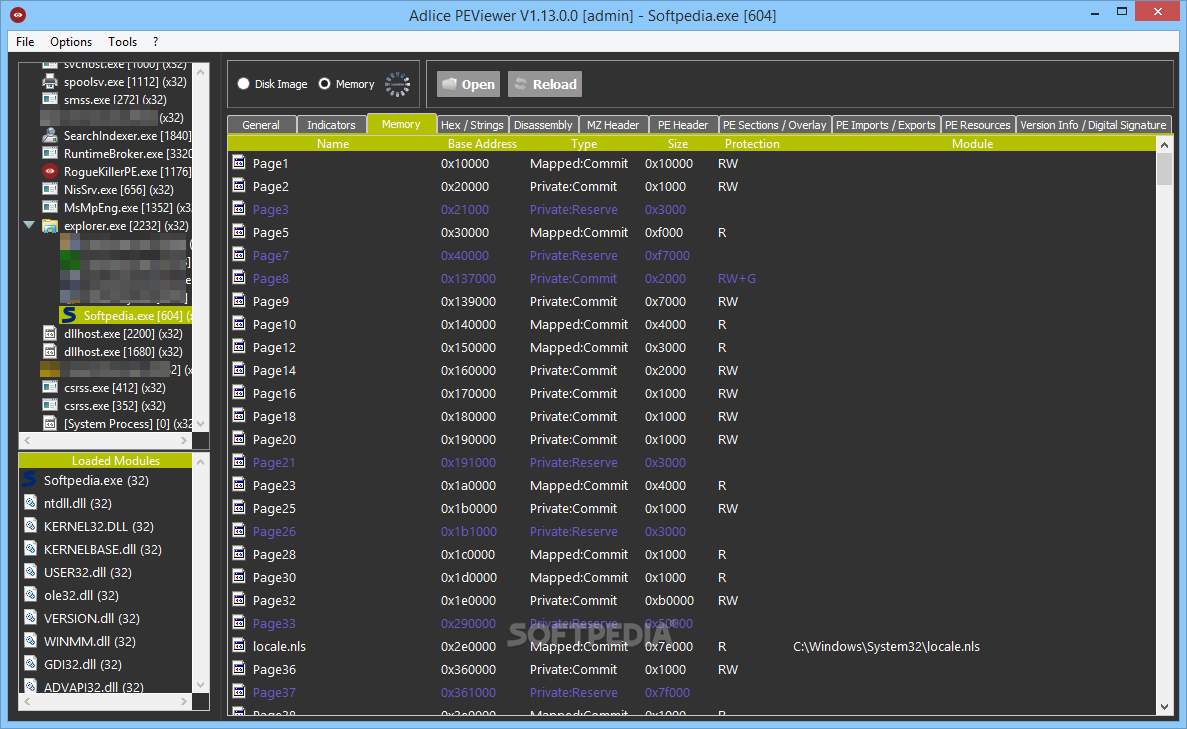Image resolution: width=1187 pixels, height=729 pixels.
Task: Open the PE Resources tab
Action: pyautogui.click(x=977, y=125)
